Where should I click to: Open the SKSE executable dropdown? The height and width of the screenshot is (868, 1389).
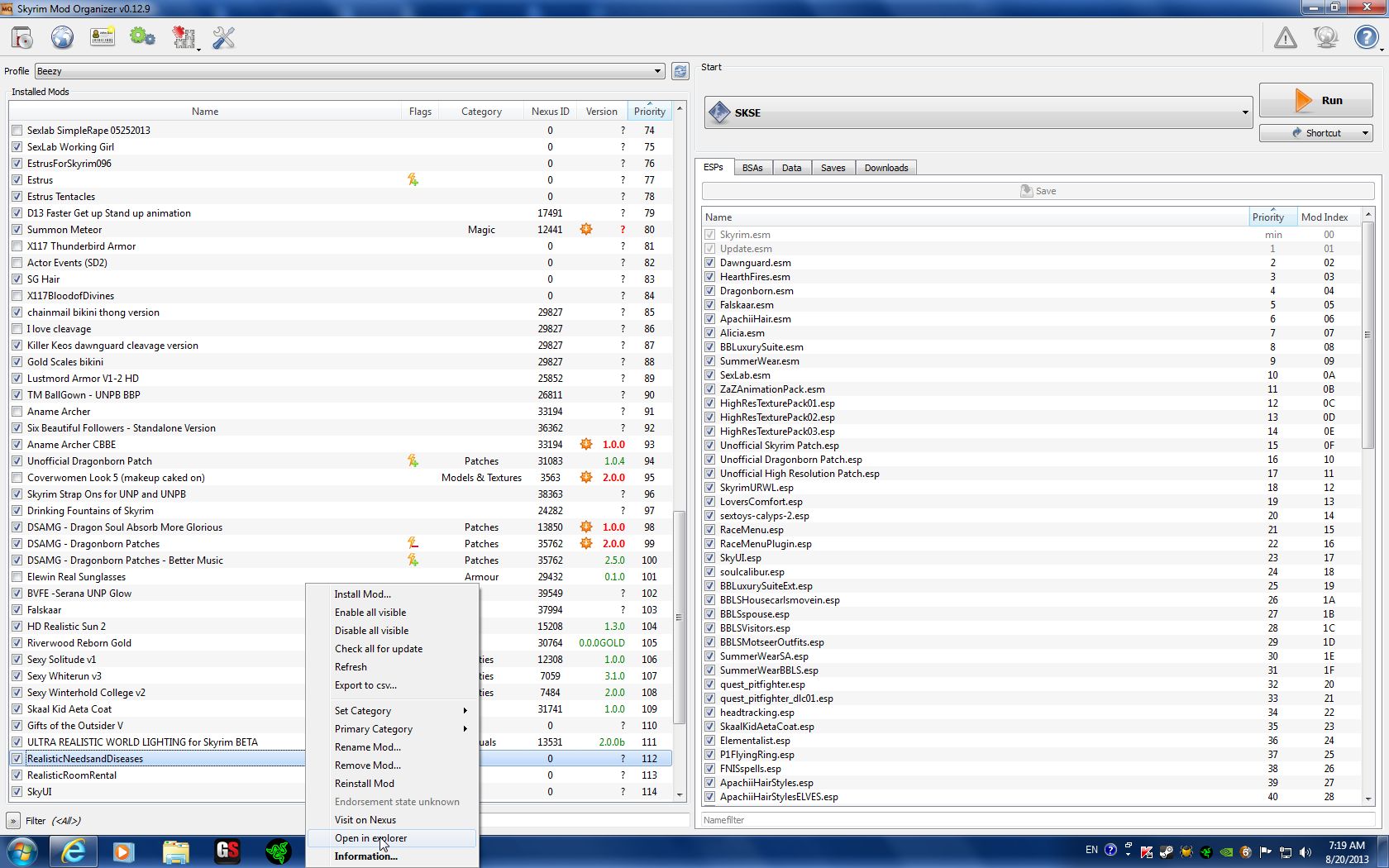1244,112
